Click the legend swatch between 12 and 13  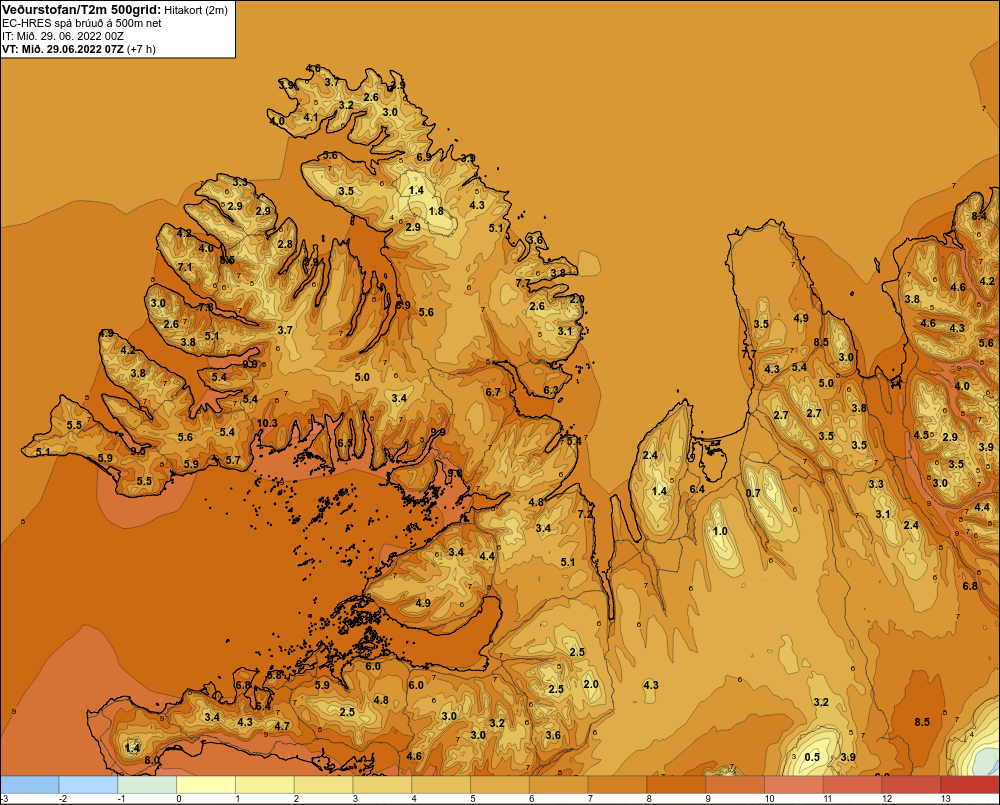pyautogui.click(x=911, y=785)
